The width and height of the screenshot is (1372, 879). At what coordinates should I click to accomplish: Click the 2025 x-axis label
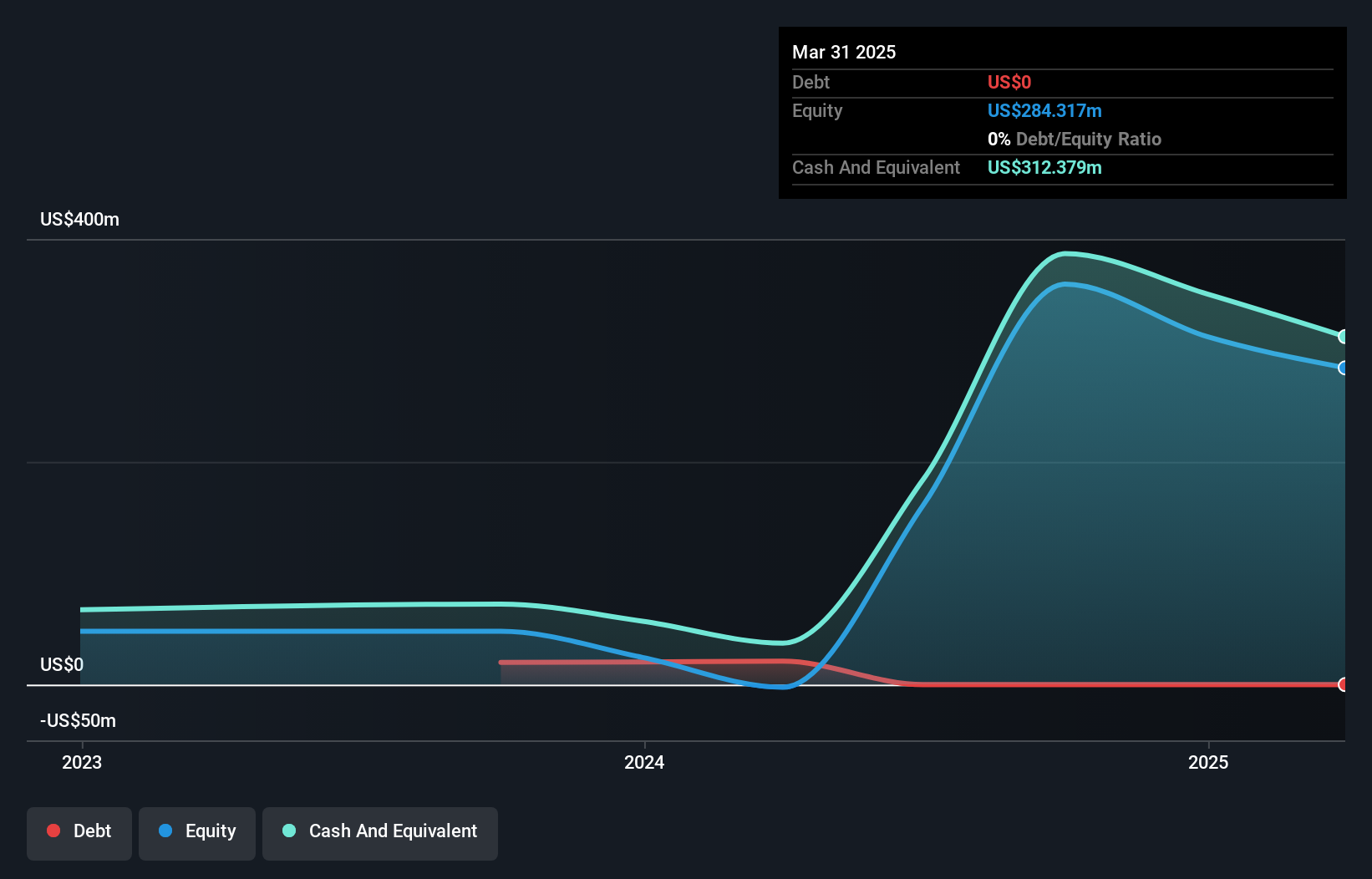click(x=1208, y=762)
